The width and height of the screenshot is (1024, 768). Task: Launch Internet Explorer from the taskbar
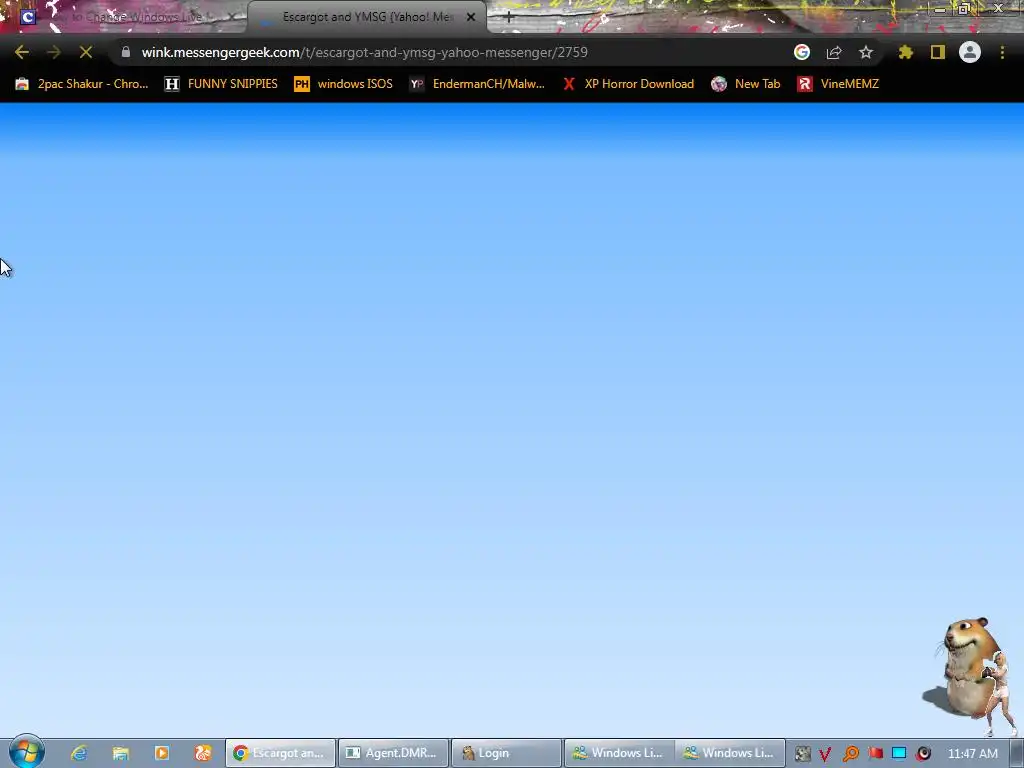pyautogui.click(x=79, y=753)
